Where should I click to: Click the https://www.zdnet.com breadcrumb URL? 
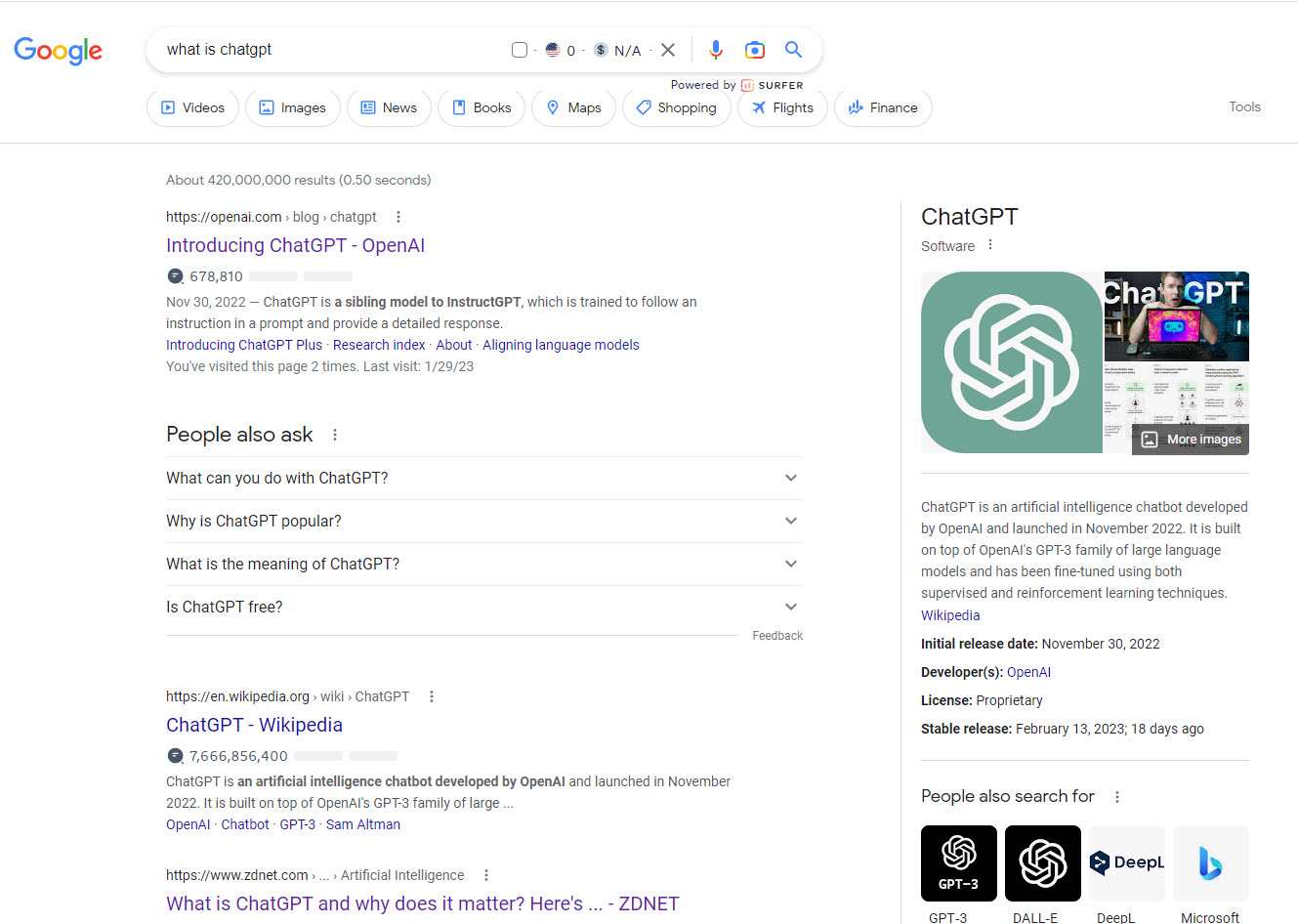coord(237,875)
